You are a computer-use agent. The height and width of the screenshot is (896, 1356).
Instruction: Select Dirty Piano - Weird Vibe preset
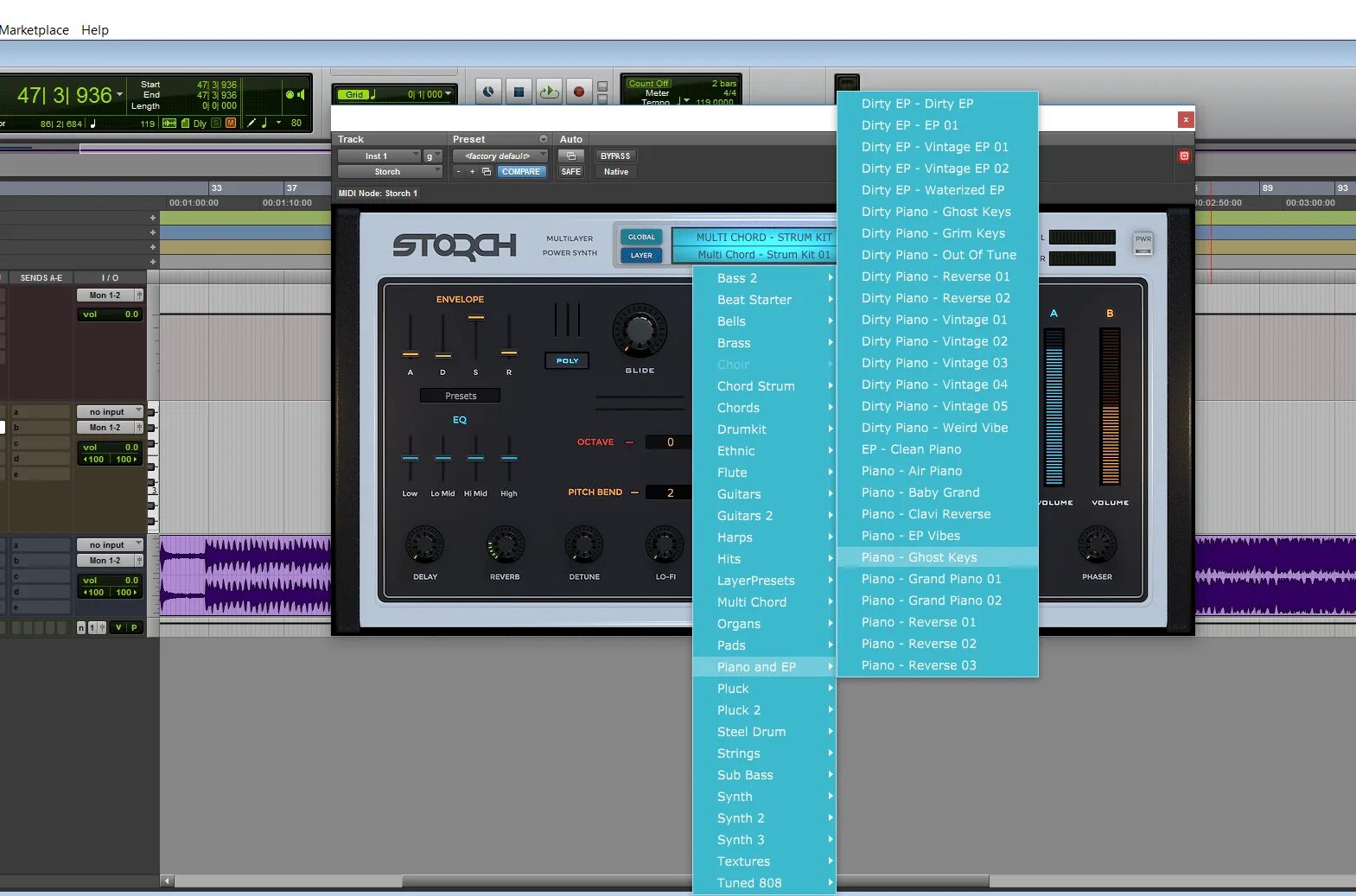(x=937, y=428)
